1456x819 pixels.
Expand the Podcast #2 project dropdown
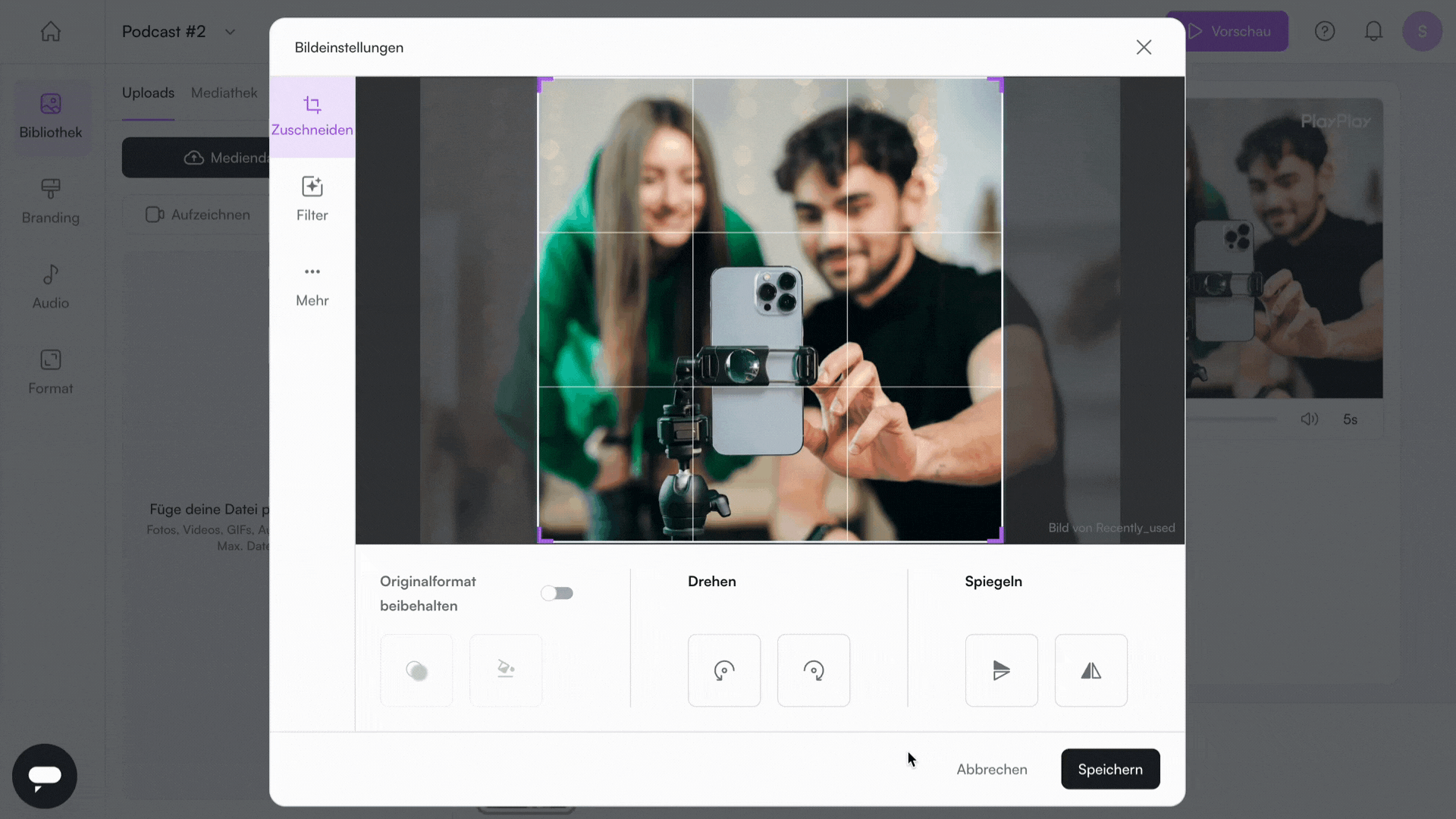[230, 32]
